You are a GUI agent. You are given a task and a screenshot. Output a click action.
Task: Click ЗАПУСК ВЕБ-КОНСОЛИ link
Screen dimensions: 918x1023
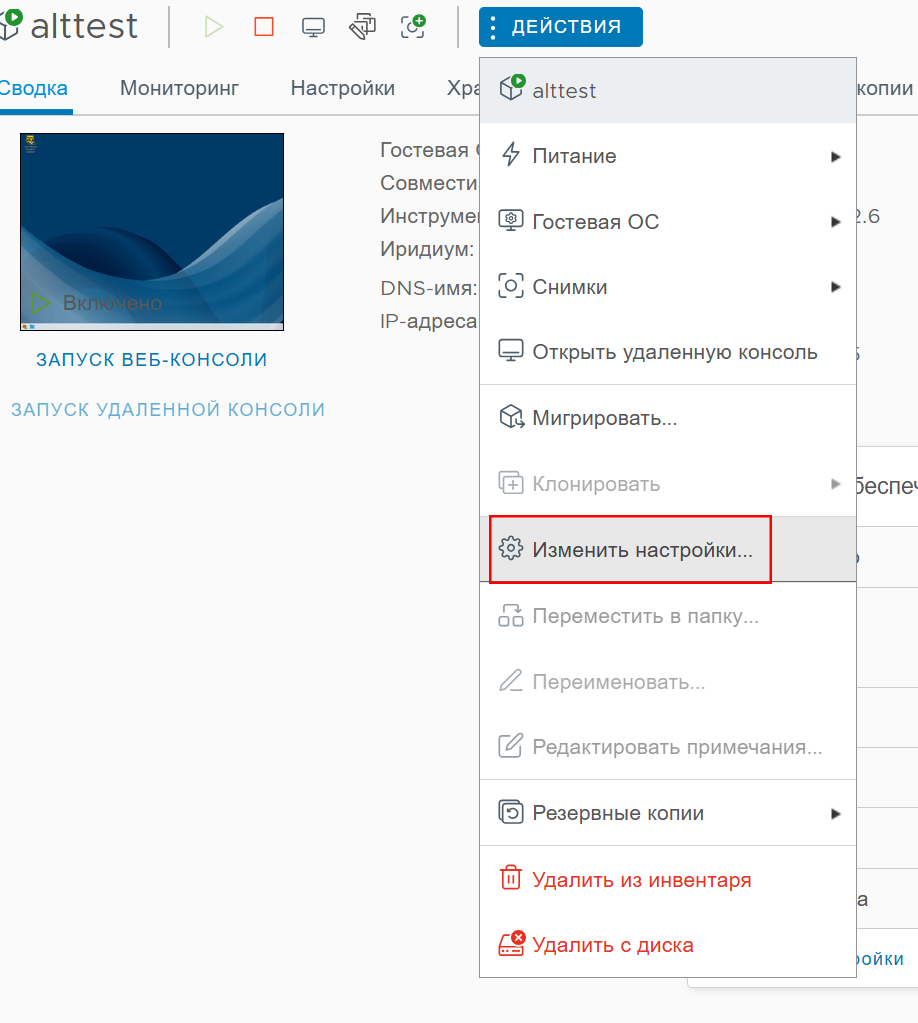point(151,359)
